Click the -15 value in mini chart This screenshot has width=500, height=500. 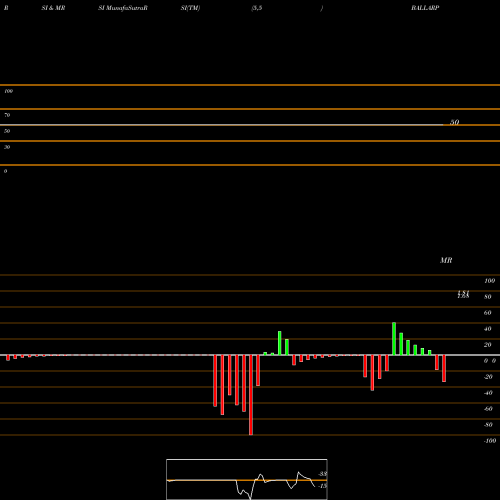point(322,486)
